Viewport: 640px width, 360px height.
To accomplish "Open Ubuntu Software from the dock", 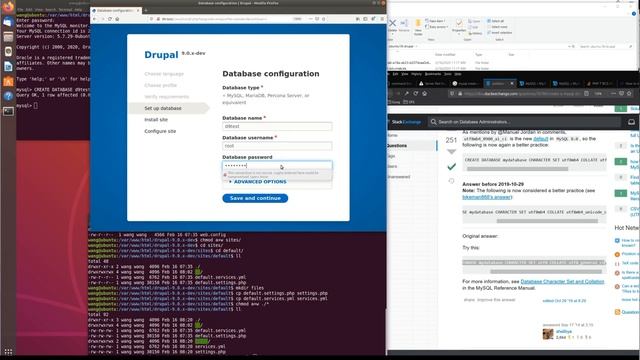I will (8, 81).
